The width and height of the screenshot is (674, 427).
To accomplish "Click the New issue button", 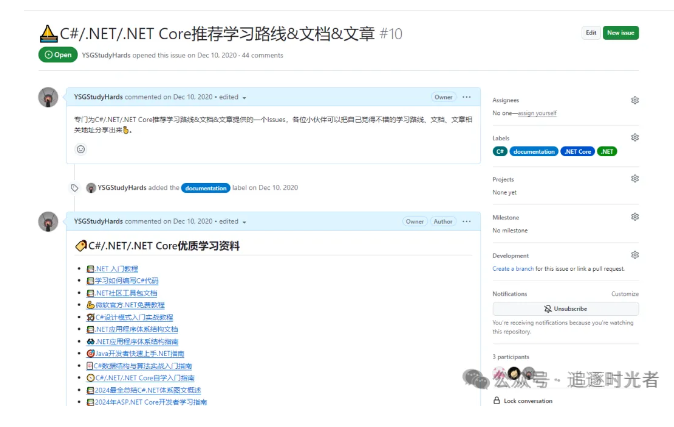I will tap(621, 33).
